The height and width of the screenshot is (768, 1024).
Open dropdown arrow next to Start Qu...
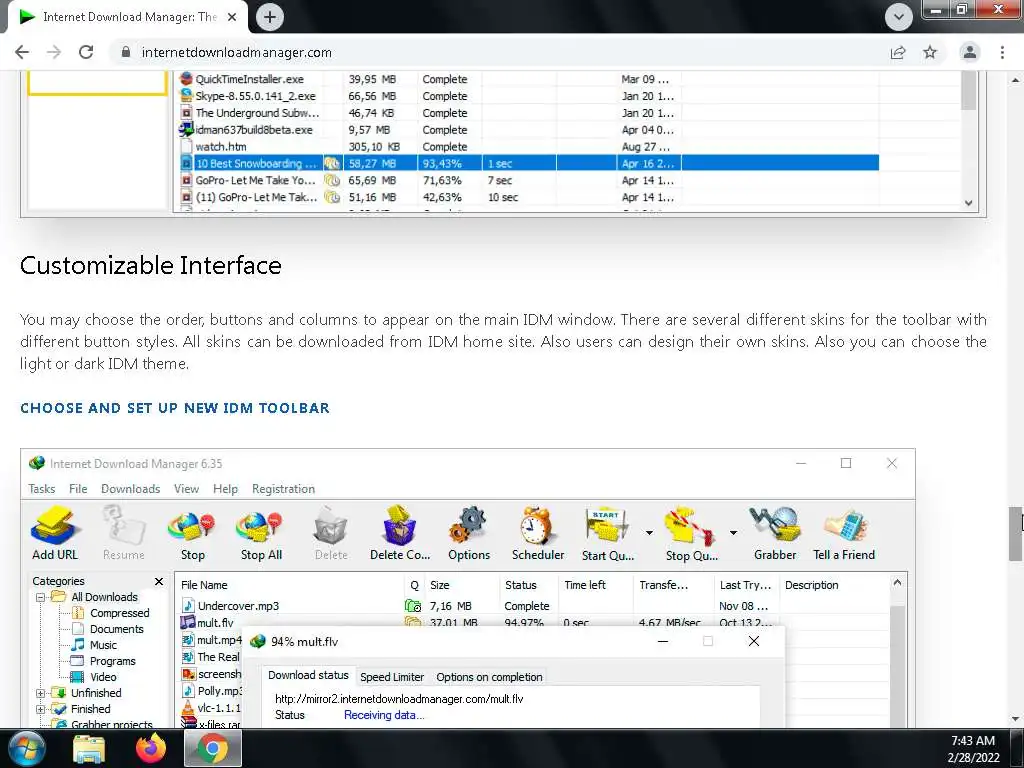click(649, 533)
